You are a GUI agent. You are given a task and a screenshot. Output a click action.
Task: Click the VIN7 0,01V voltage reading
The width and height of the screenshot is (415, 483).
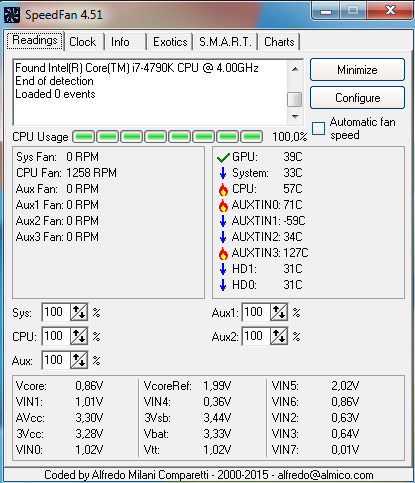click(x=315, y=450)
